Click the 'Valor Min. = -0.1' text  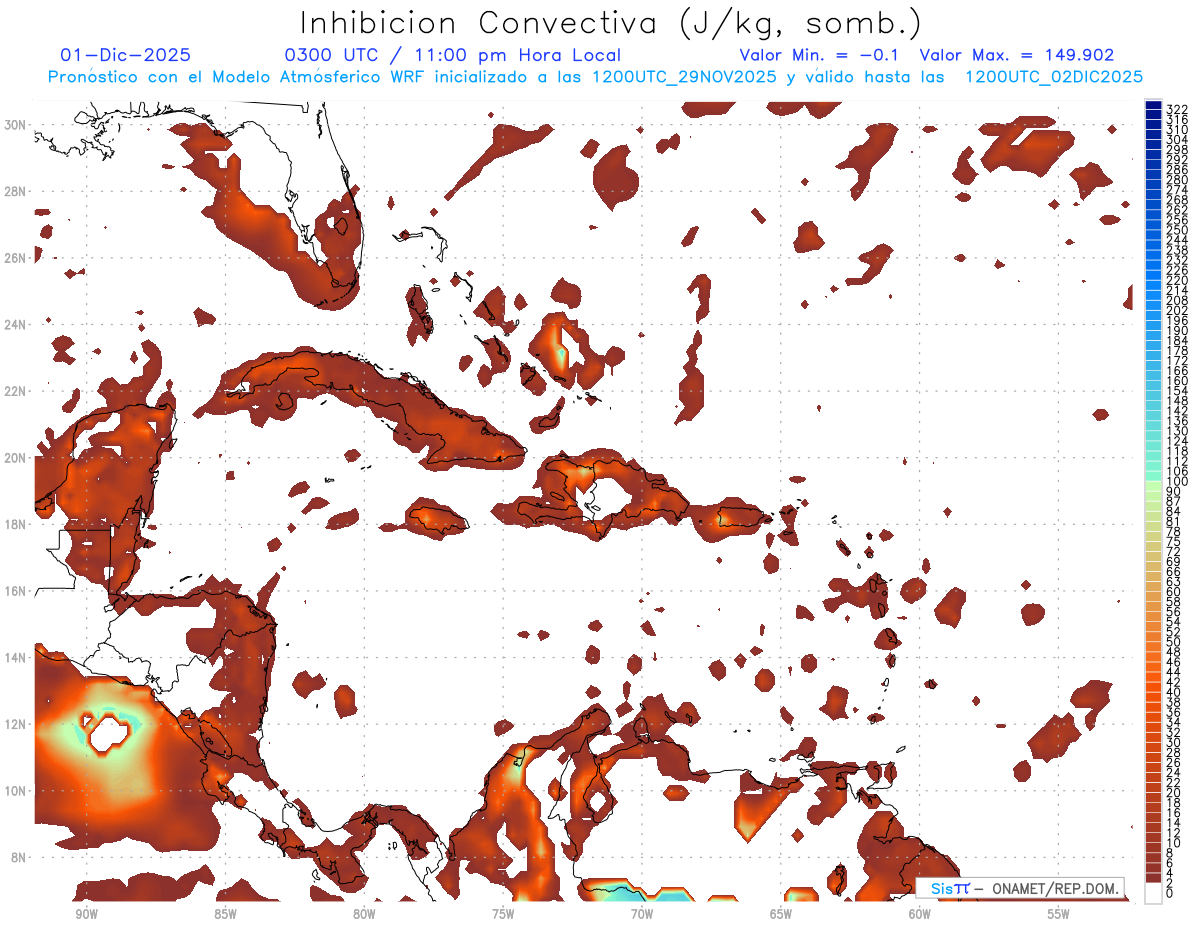pyautogui.click(x=819, y=56)
